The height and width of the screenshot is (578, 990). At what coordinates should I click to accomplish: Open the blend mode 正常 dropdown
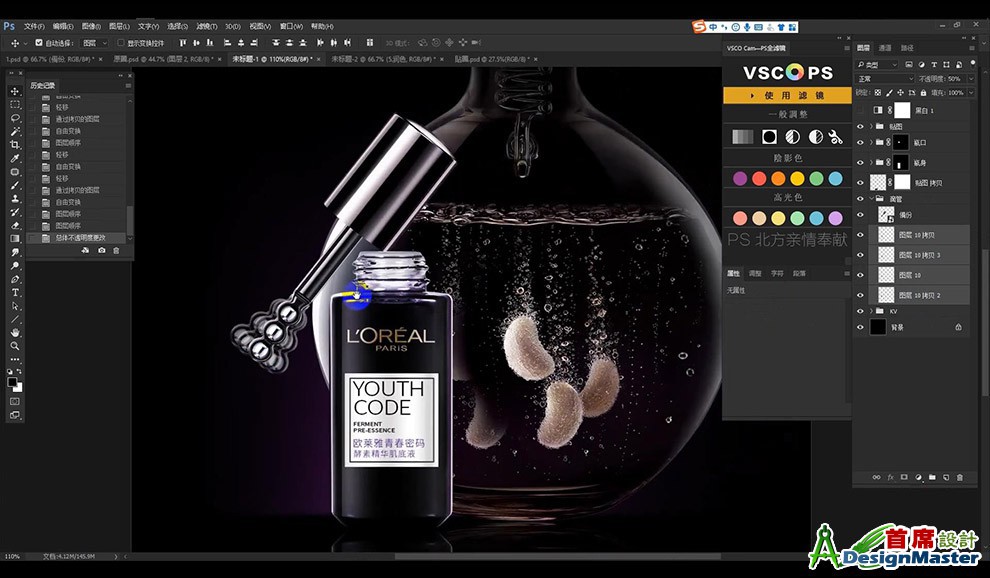(x=885, y=79)
